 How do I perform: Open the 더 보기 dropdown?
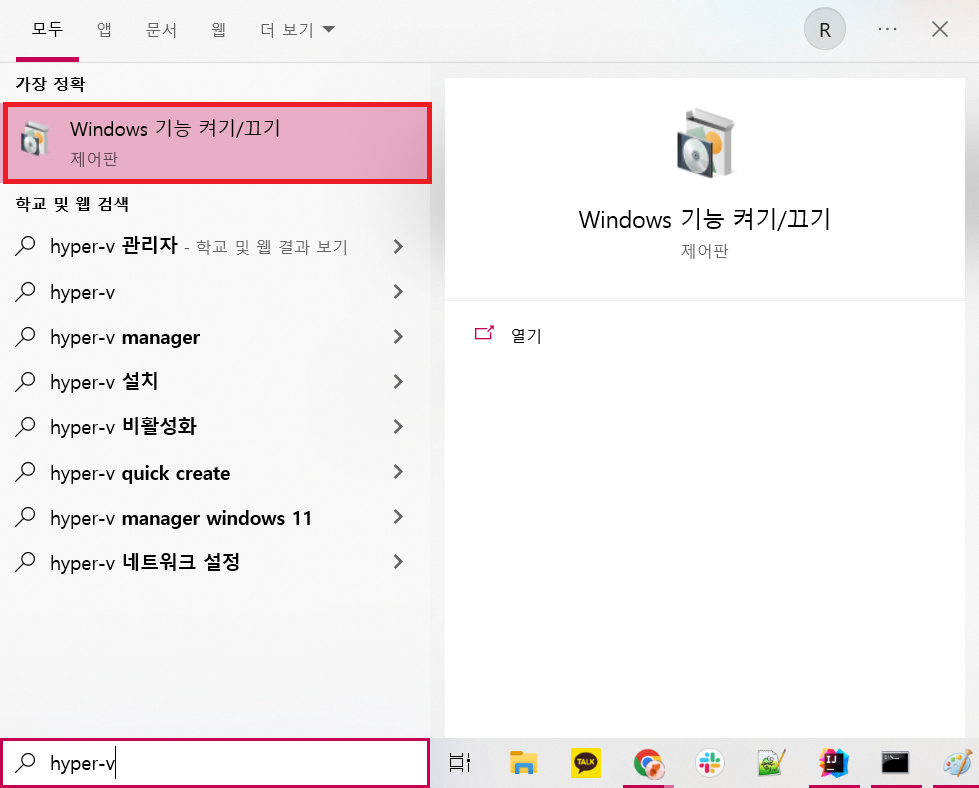click(x=297, y=29)
